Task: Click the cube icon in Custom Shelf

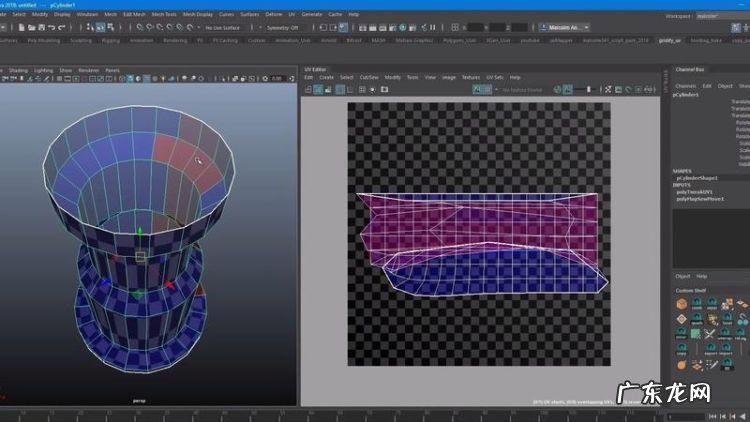Action: tap(682, 301)
